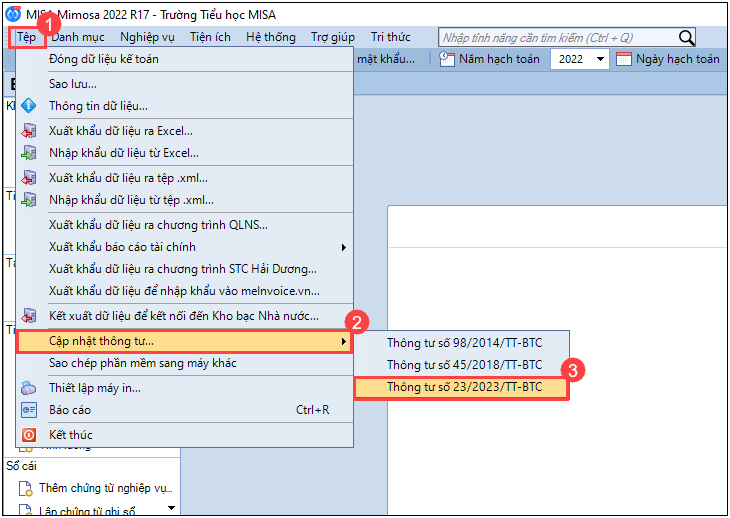Click the magnifier search icon
Image resolution: width=730 pixels, height=518 pixels.
[686, 37]
